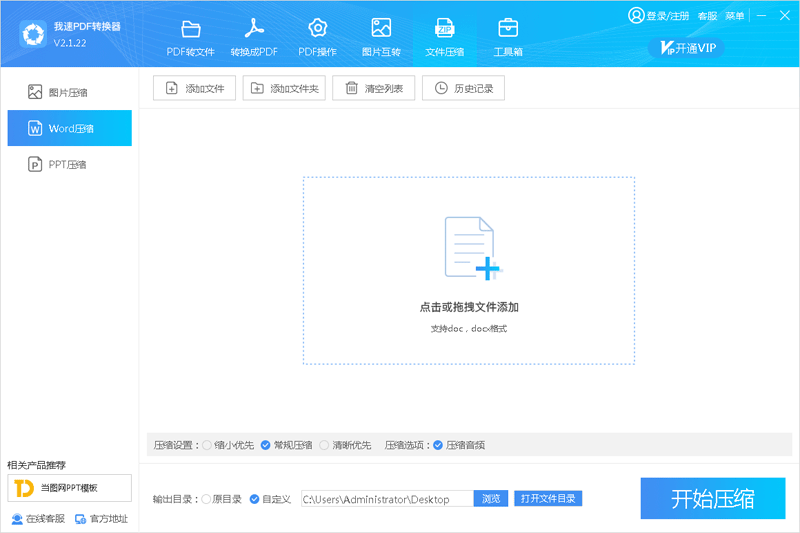
Task: Select the 清晰优先 compression option
Action: (324, 445)
